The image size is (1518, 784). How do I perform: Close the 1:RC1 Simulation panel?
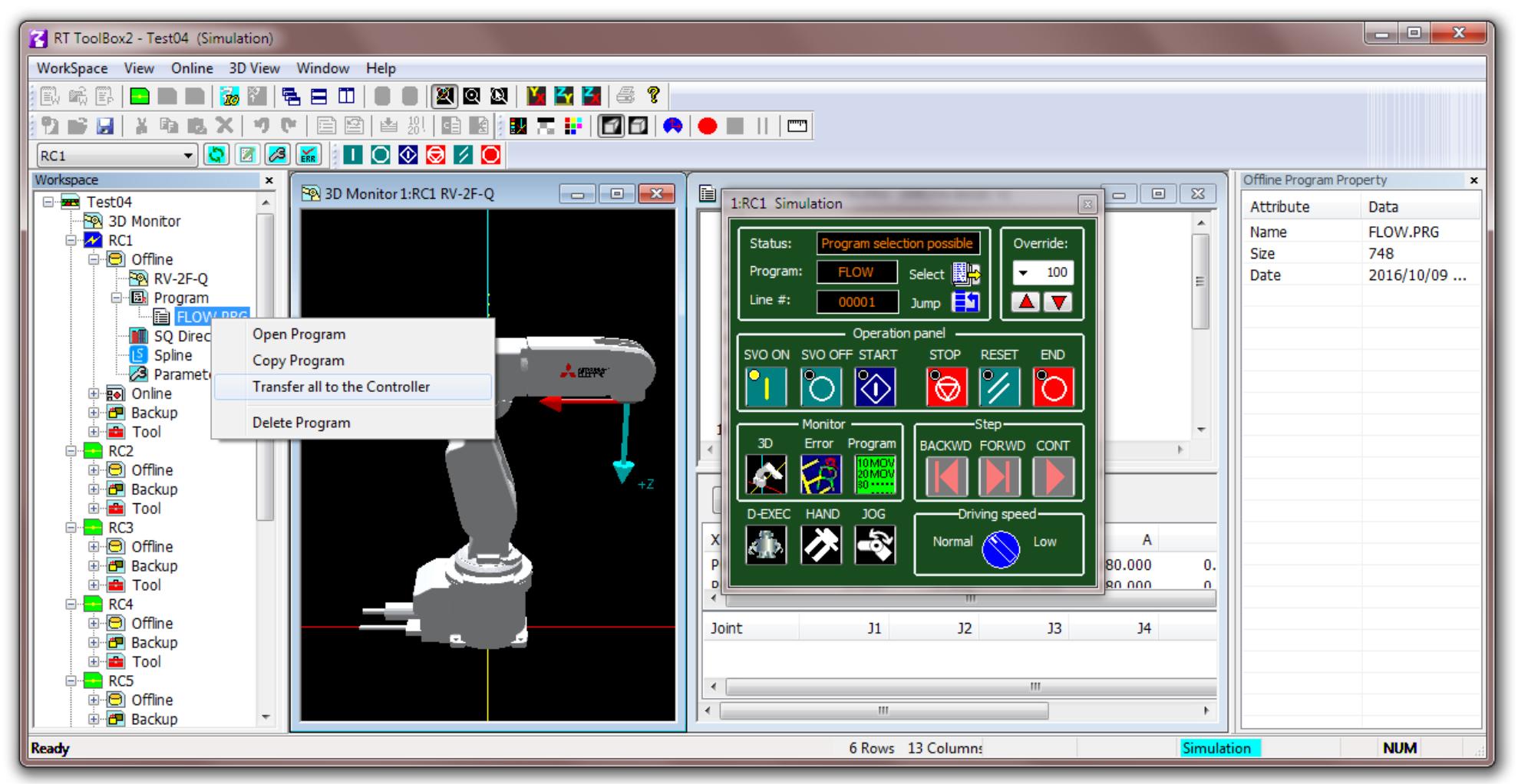coord(1087,204)
